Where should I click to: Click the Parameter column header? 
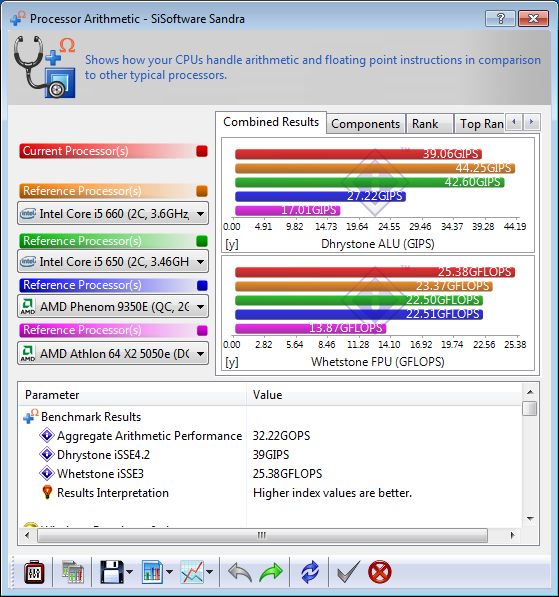coord(133,395)
